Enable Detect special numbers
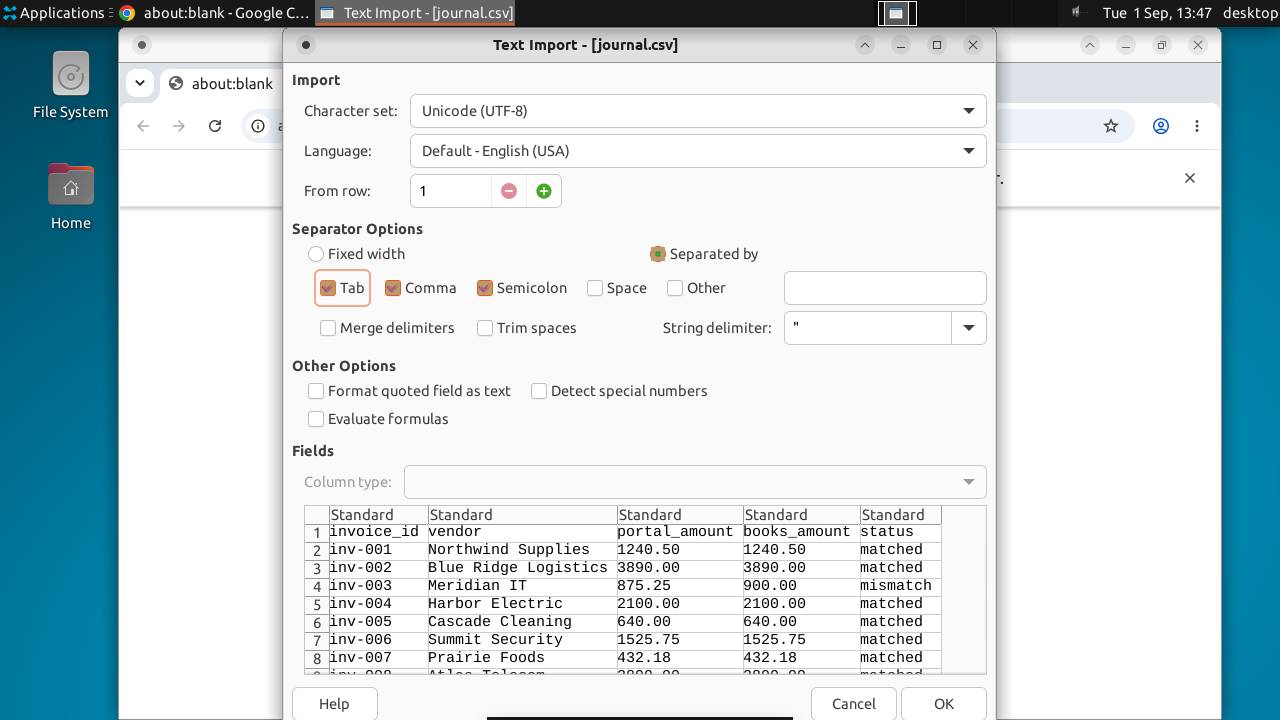This screenshot has width=1280, height=720. 539,391
